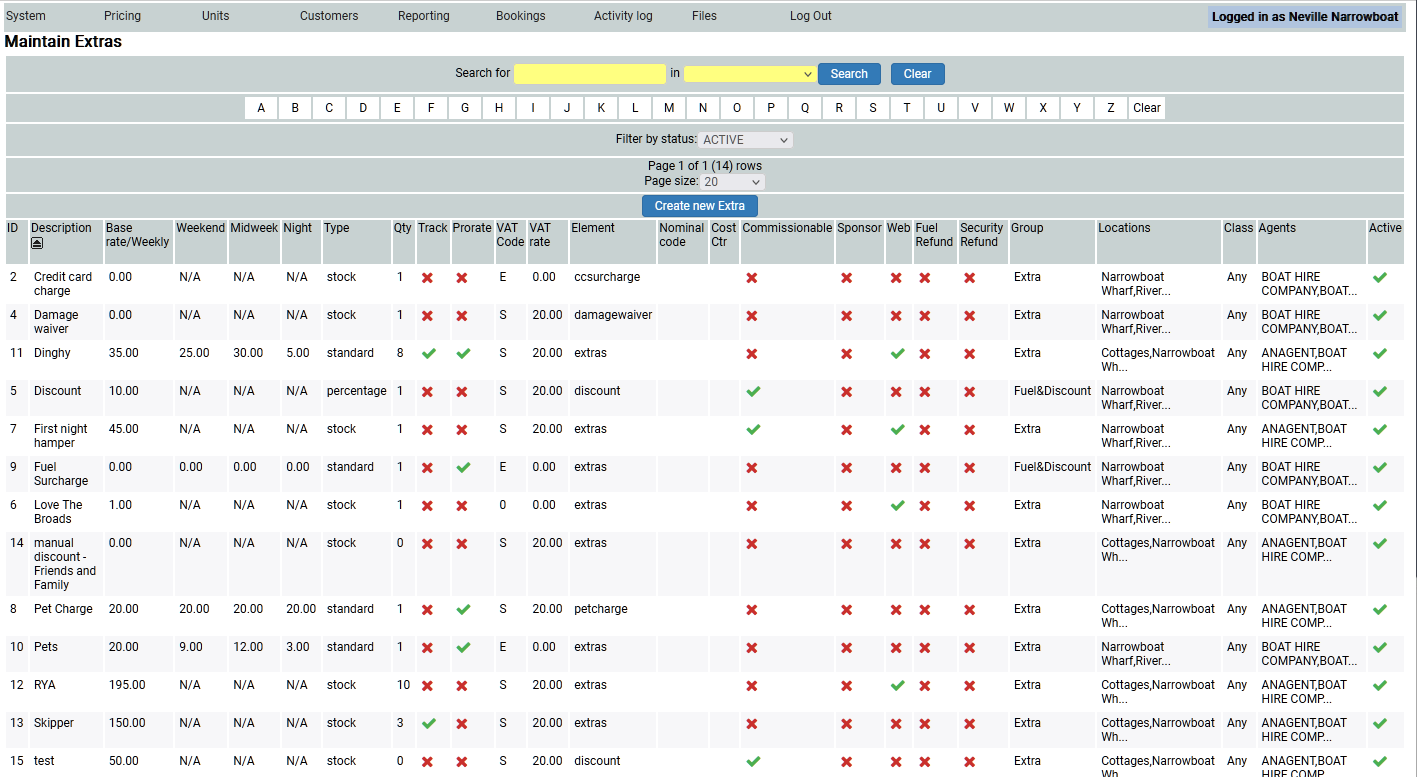Screen dimensions: 1417x777
Task: Click green Active tick for Credit card charge
Action: click(1380, 277)
